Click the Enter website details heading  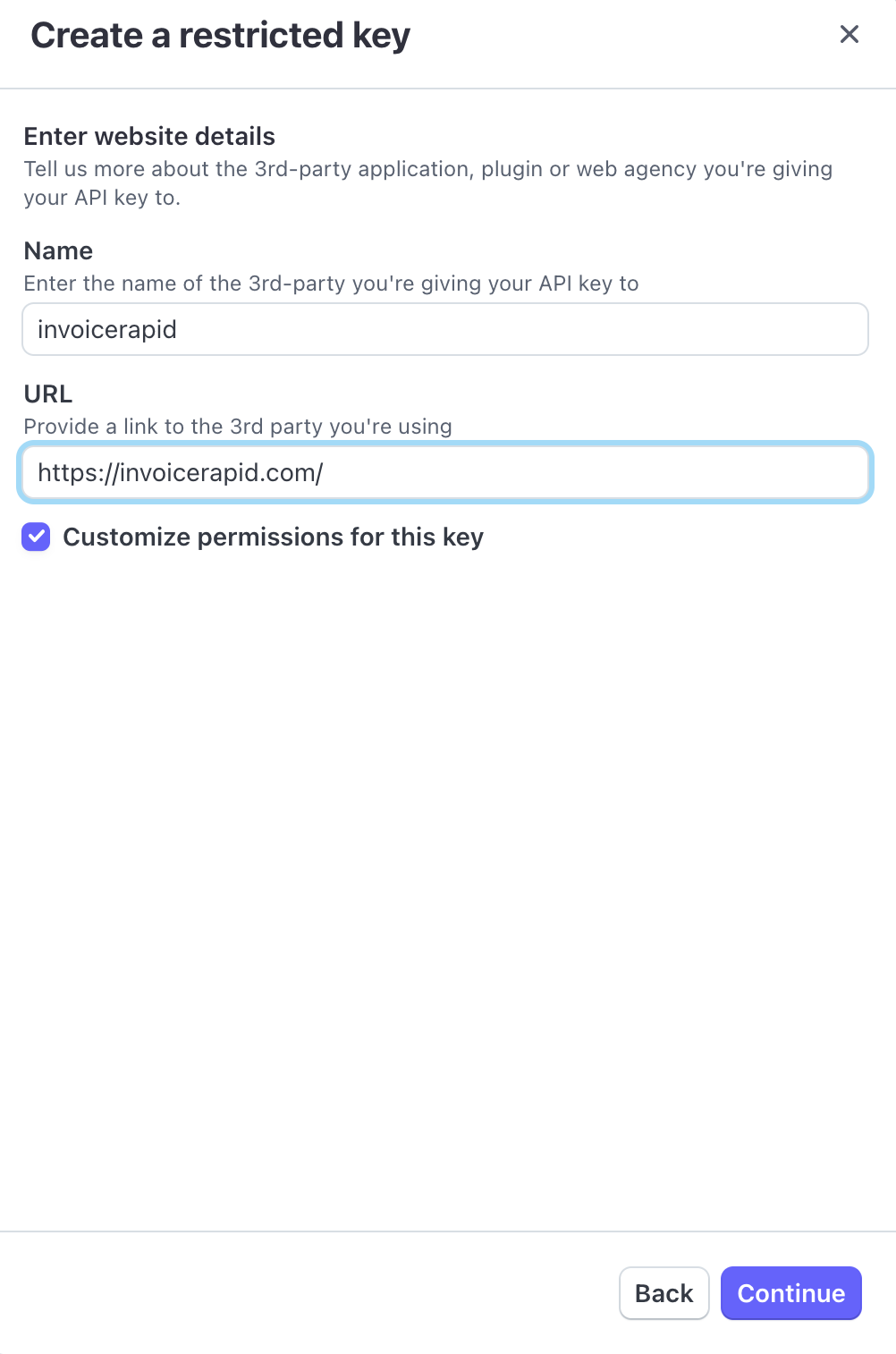click(149, 137)
